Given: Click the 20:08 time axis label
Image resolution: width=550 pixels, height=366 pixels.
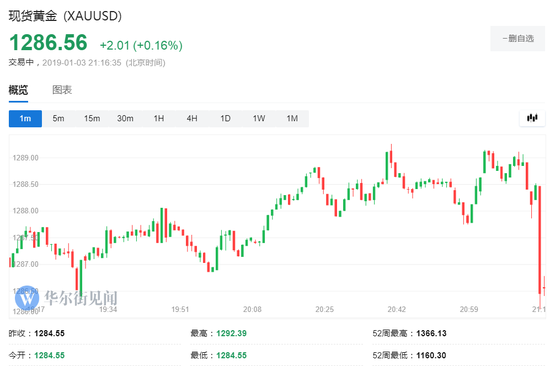Looking at the screenshot, I should (x=253, y=310).
